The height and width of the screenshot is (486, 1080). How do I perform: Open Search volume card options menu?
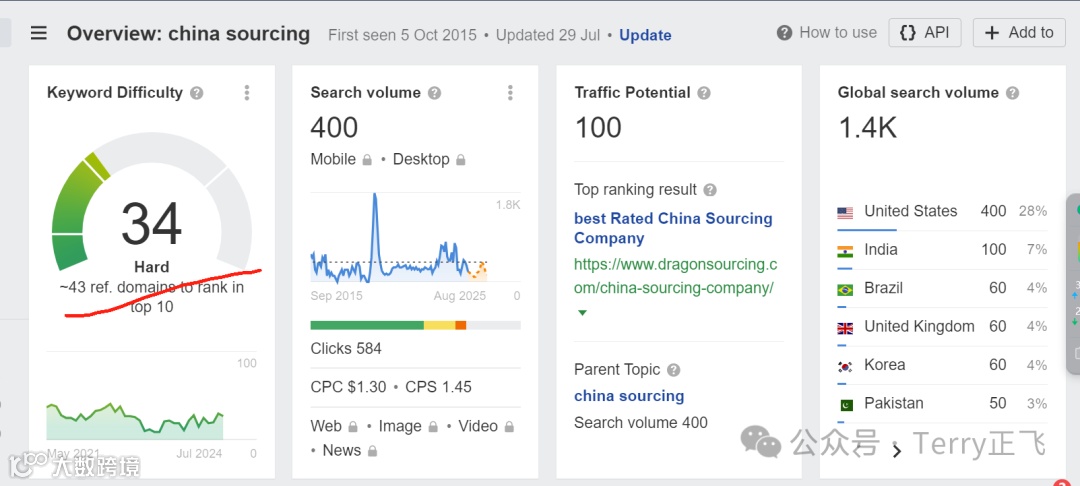(x=510, y=93)
